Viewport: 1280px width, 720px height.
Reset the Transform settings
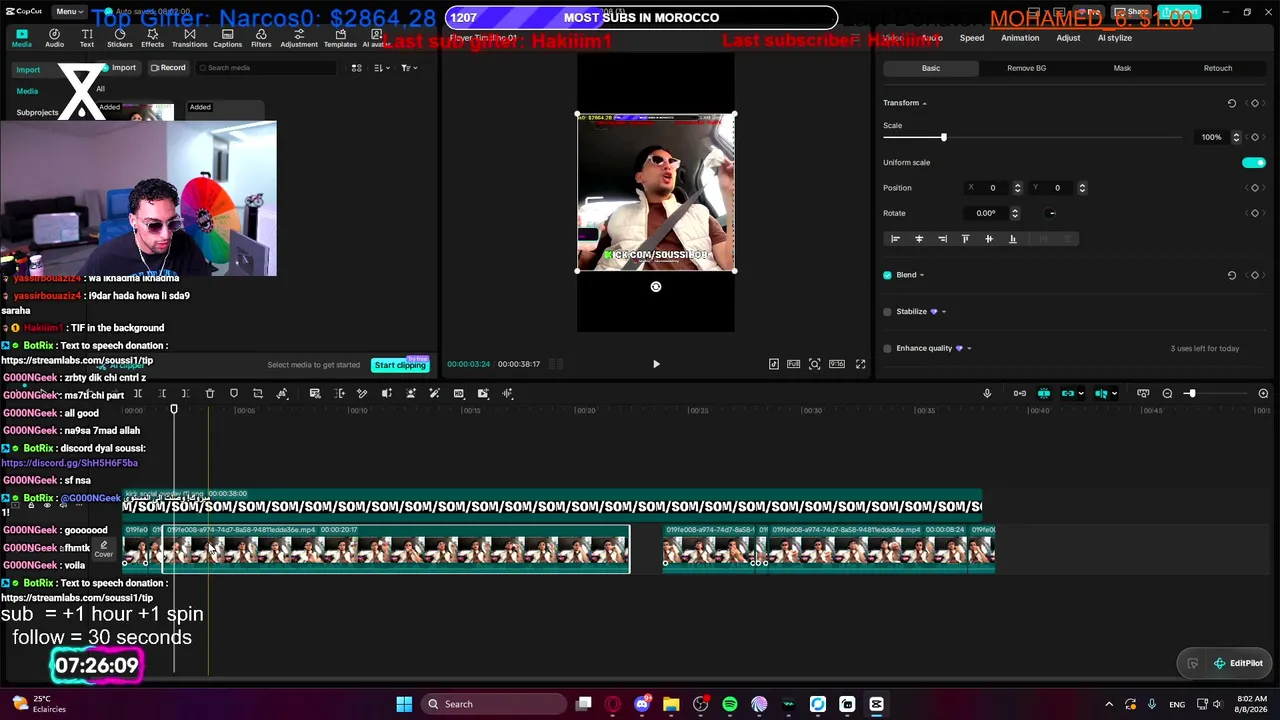1232,103
